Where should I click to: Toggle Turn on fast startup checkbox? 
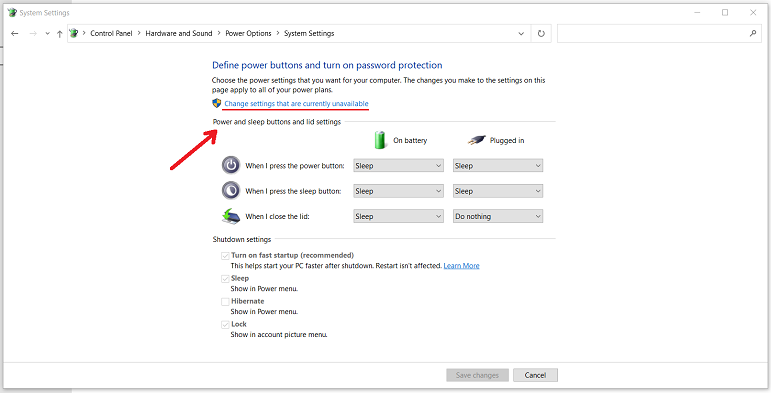tap(225, 256)
